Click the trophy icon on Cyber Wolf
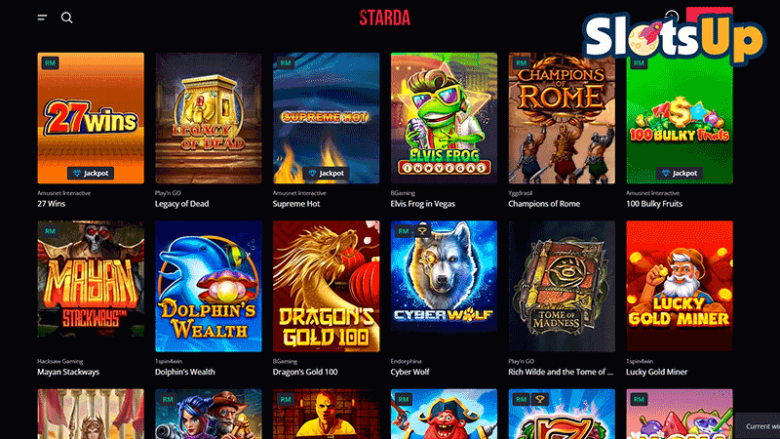The height and width of the screenshot is (439, 780). 422,231
